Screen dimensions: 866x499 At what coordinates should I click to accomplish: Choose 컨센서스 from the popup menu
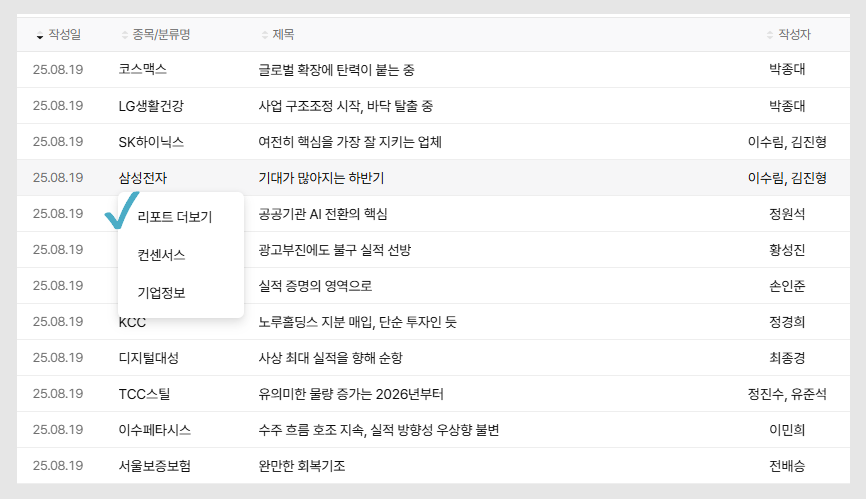161,255
